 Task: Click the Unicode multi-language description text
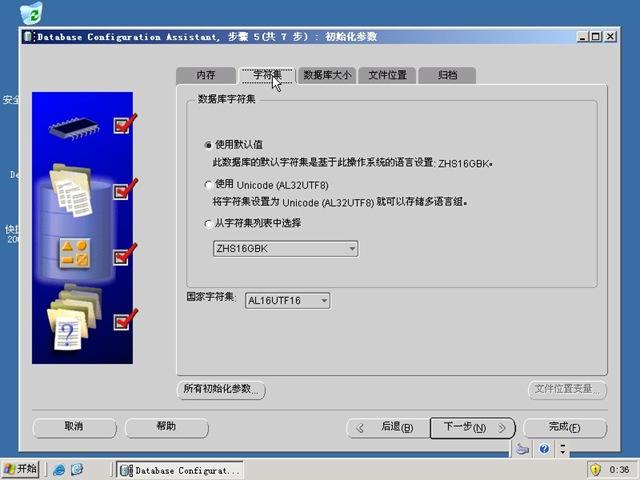point(340,202)
